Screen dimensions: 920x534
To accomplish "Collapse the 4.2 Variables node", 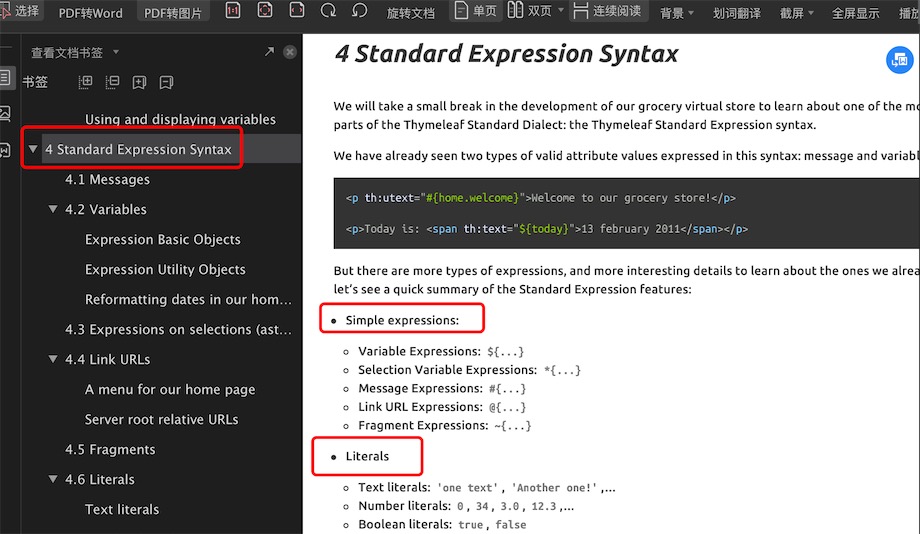I will click(53, 209).
